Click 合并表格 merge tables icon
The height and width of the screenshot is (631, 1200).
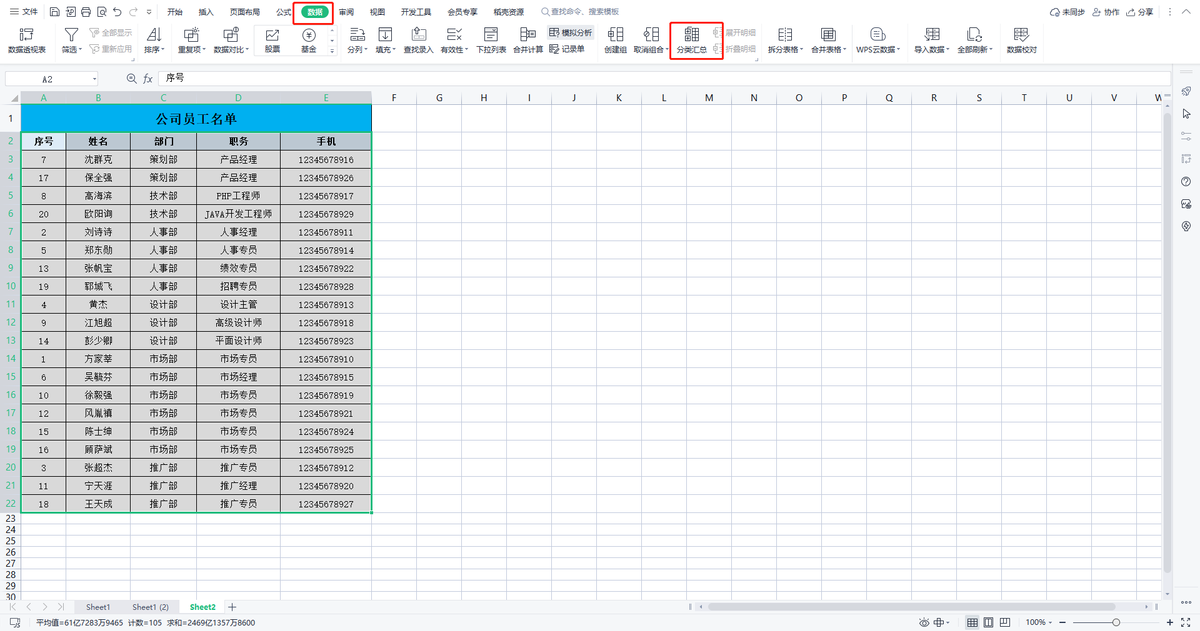[x=828, y=35]
